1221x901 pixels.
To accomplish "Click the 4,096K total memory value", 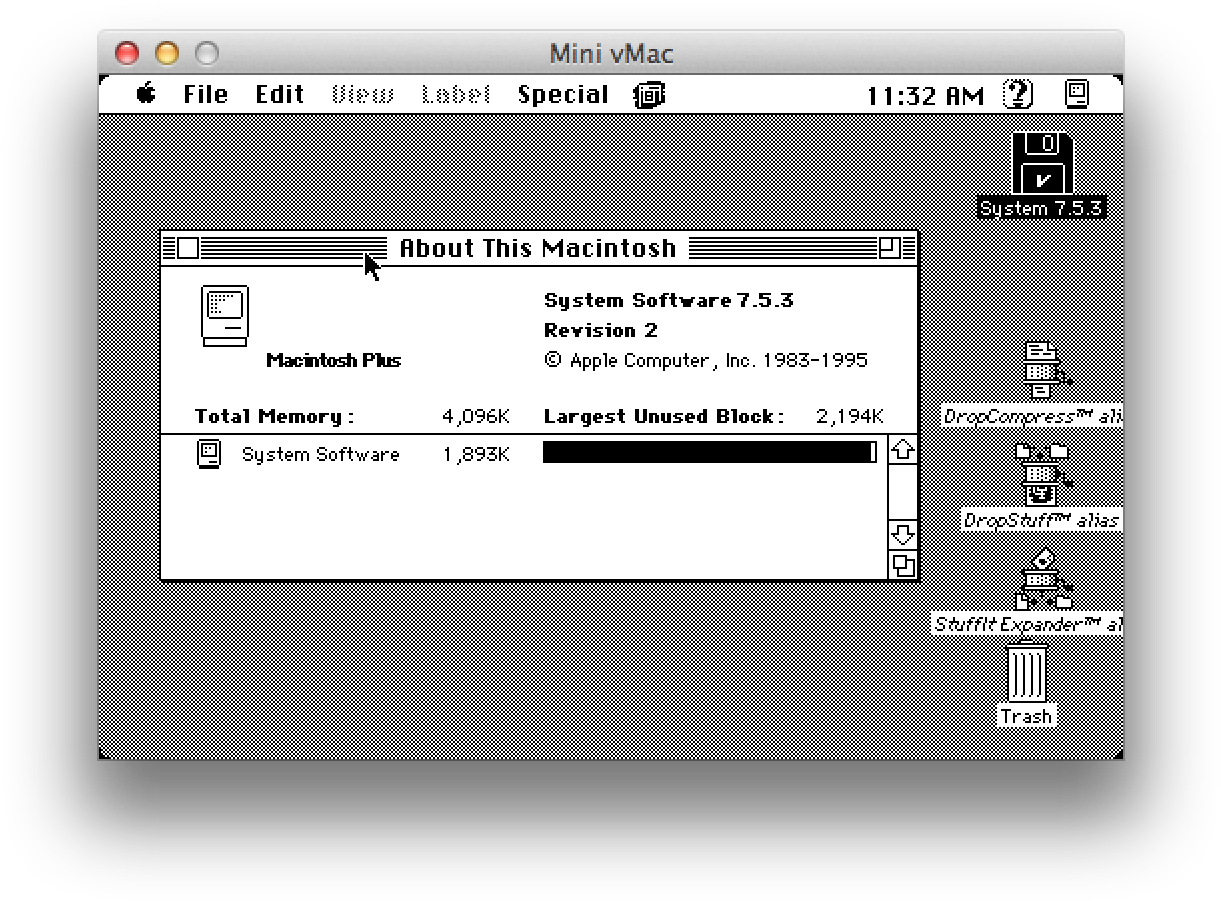I will coord(476,416).
